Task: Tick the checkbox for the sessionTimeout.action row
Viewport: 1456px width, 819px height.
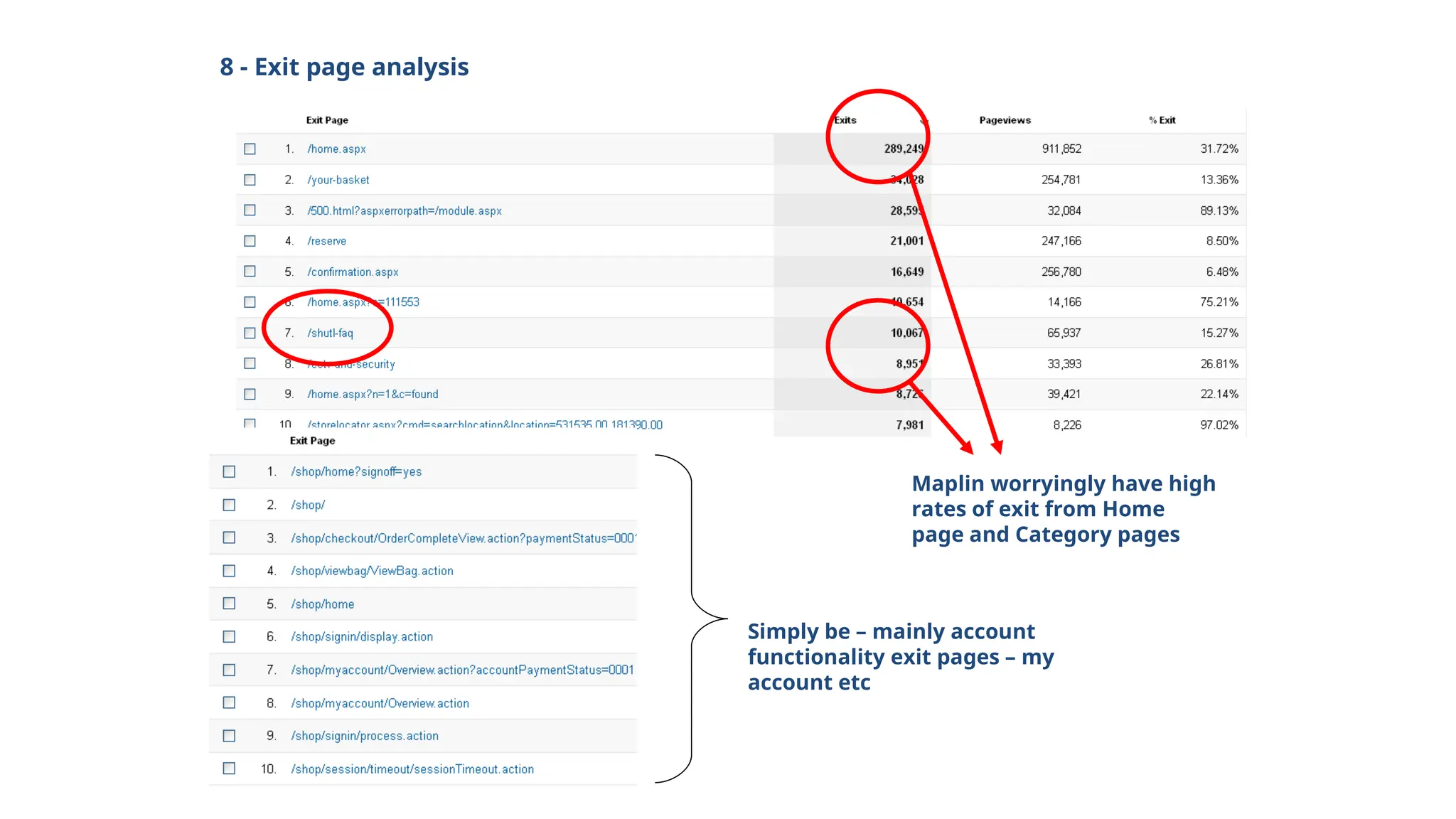Action: point(229,769)
